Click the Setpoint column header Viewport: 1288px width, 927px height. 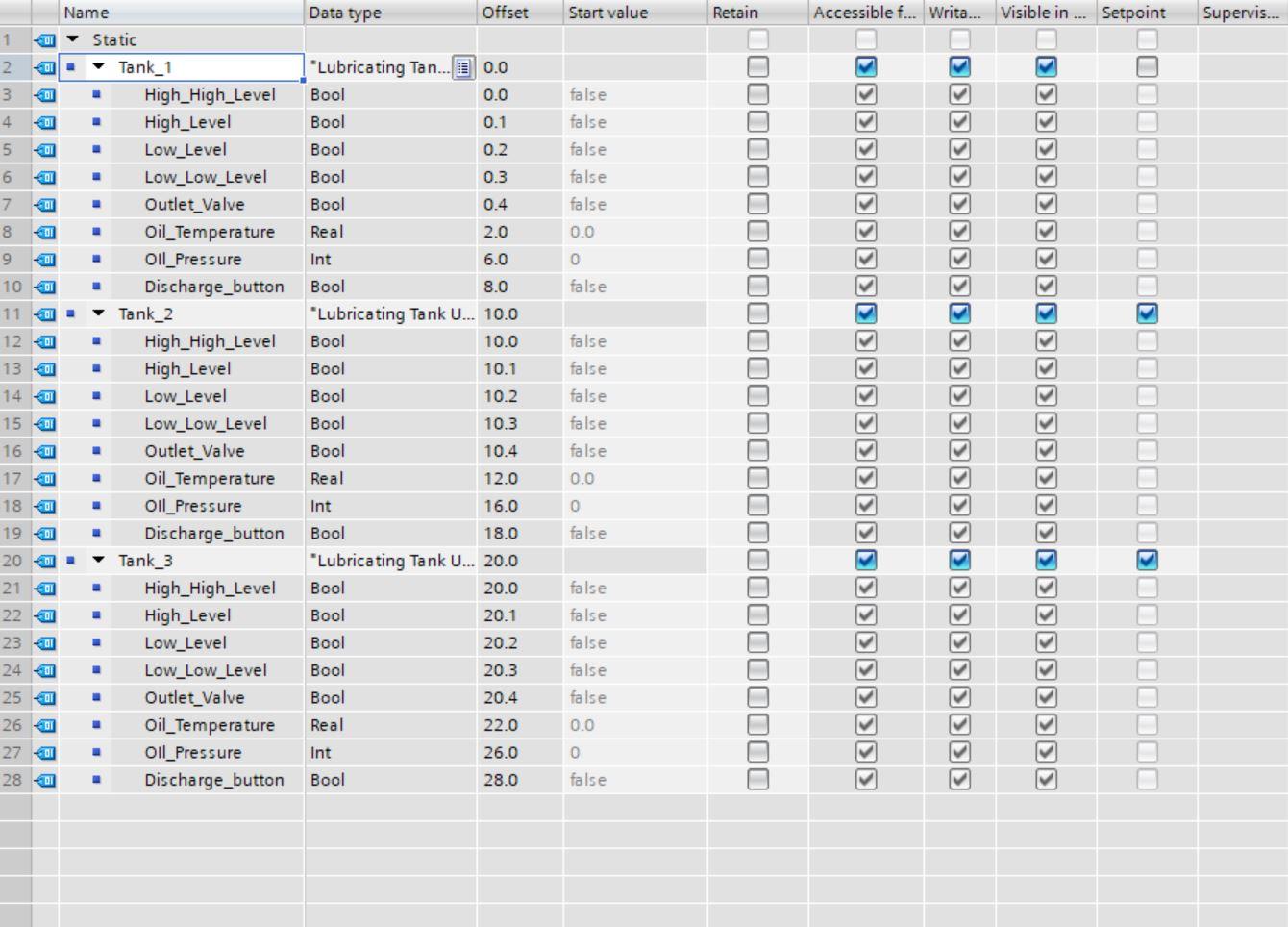1147,13
